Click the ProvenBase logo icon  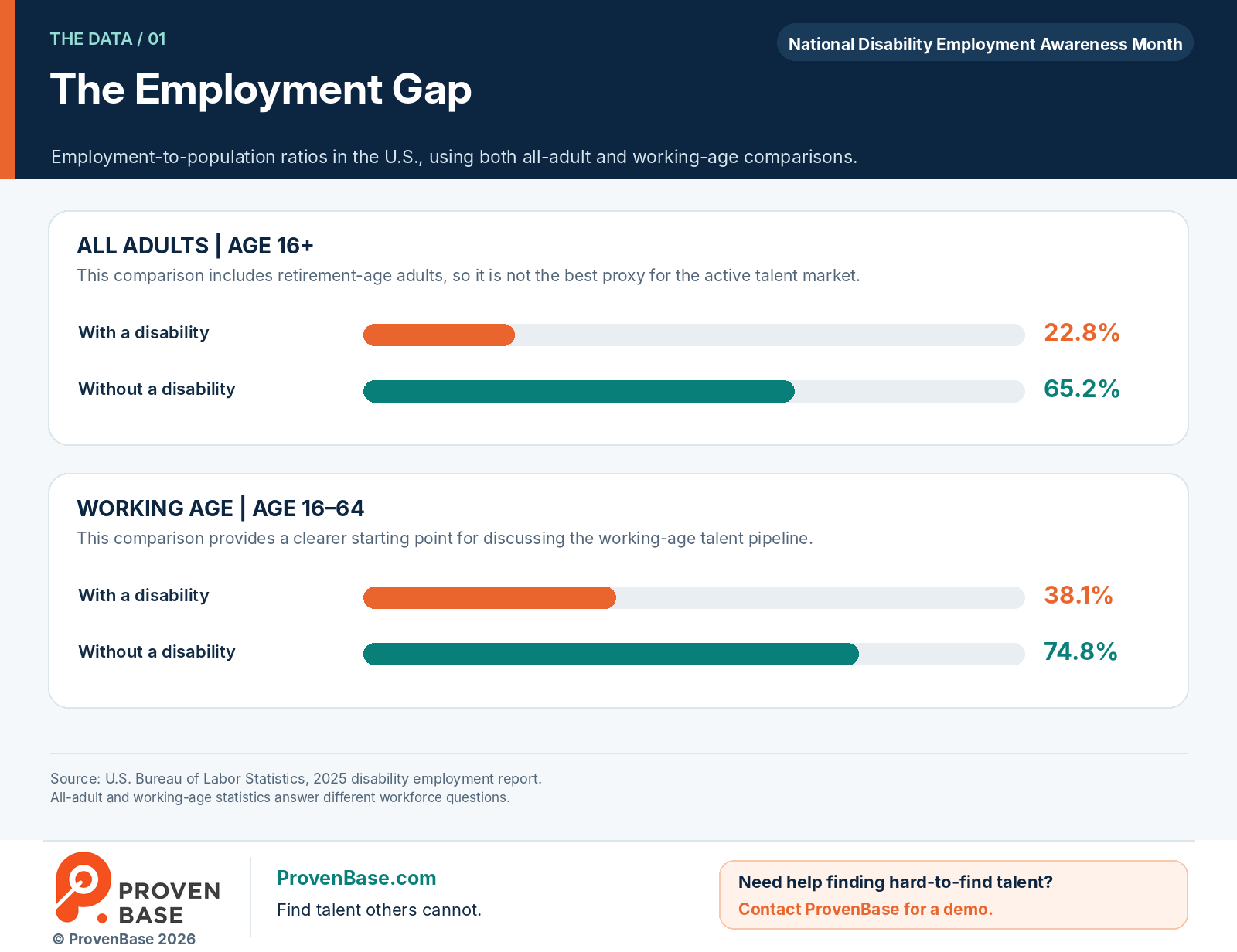click(83, 887)
